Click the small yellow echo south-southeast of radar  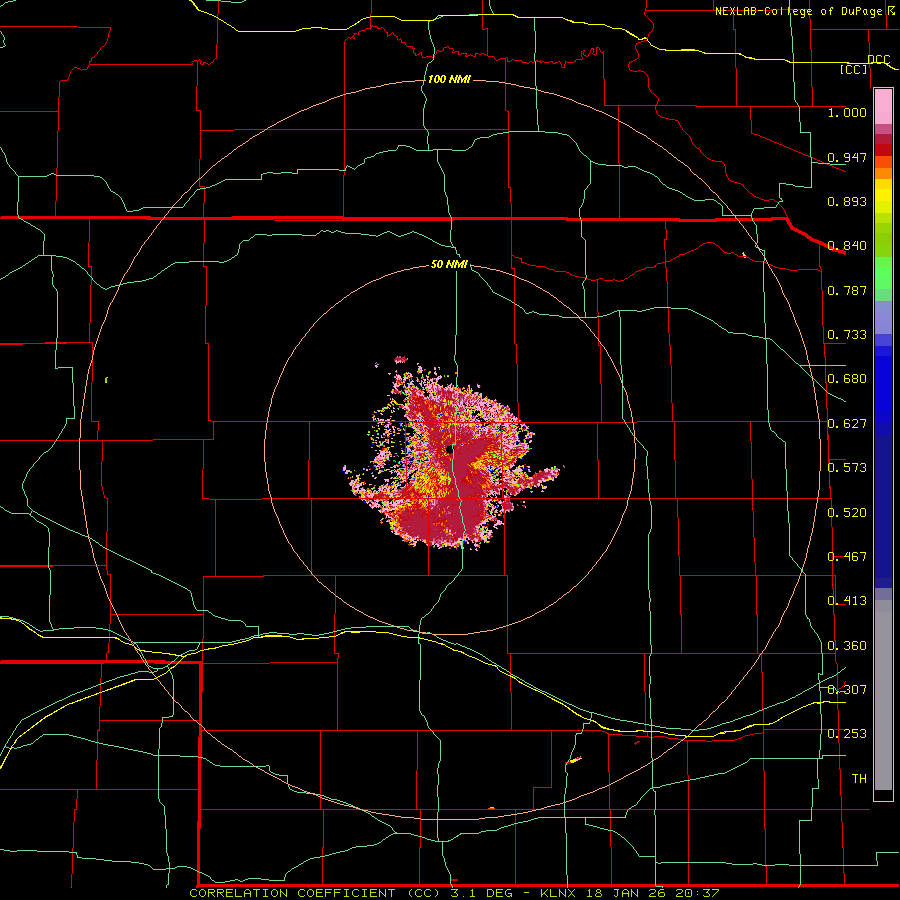pos(573,761)
